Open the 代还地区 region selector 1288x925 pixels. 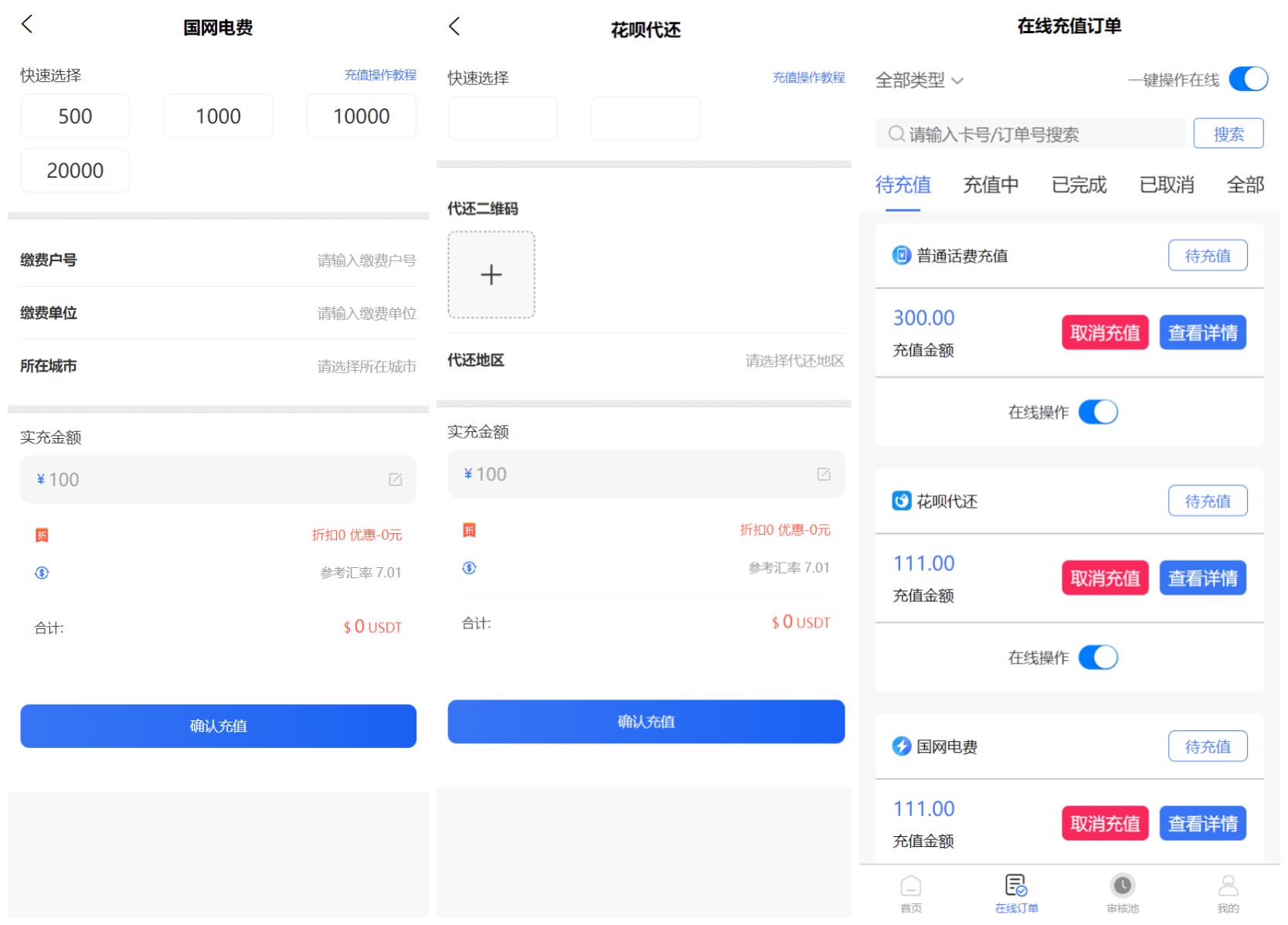tap(794, 361)
